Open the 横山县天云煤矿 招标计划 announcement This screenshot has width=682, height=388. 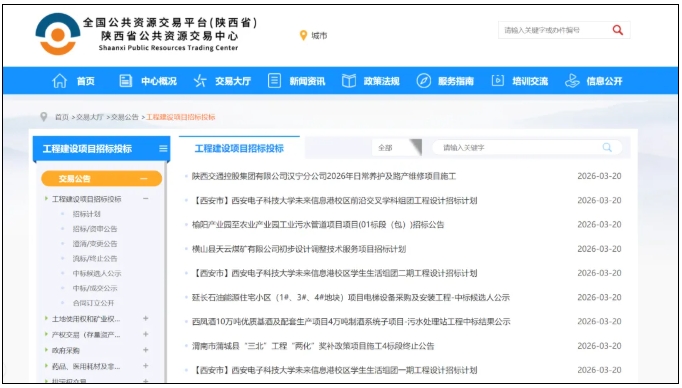(299, 249)
